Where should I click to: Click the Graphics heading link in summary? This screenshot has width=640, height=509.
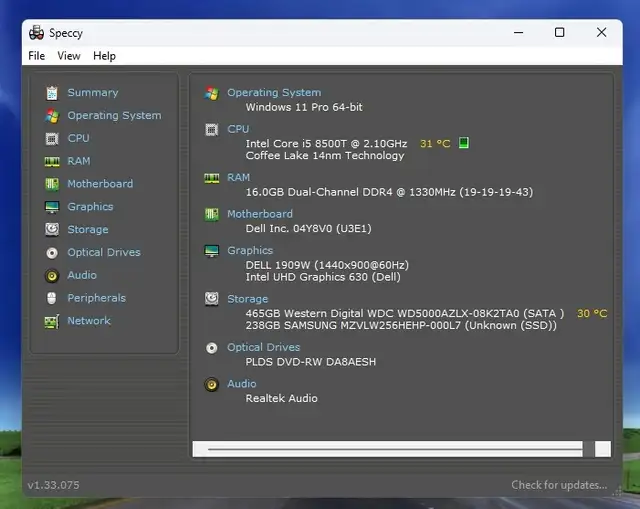250,251
